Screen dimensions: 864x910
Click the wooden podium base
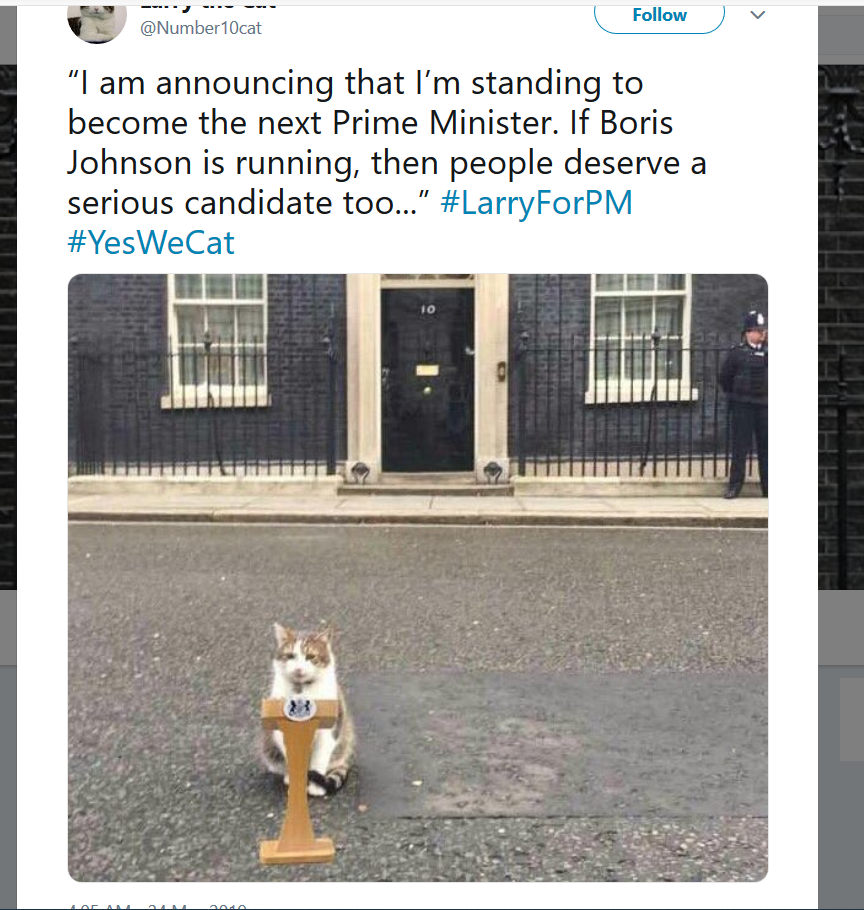(x=297, y=851)
